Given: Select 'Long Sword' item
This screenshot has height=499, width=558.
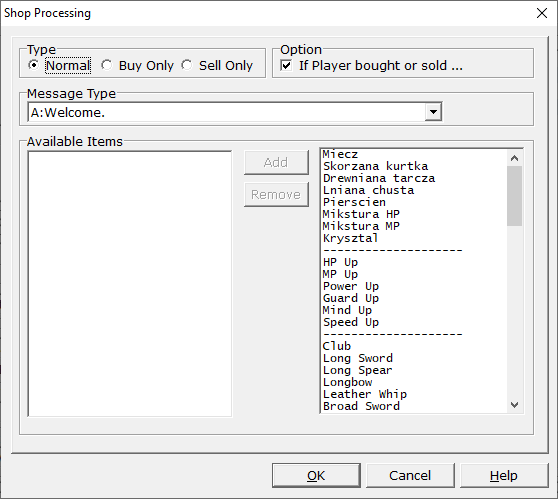Looking at the screenshot, I should (x=414, y=358).
